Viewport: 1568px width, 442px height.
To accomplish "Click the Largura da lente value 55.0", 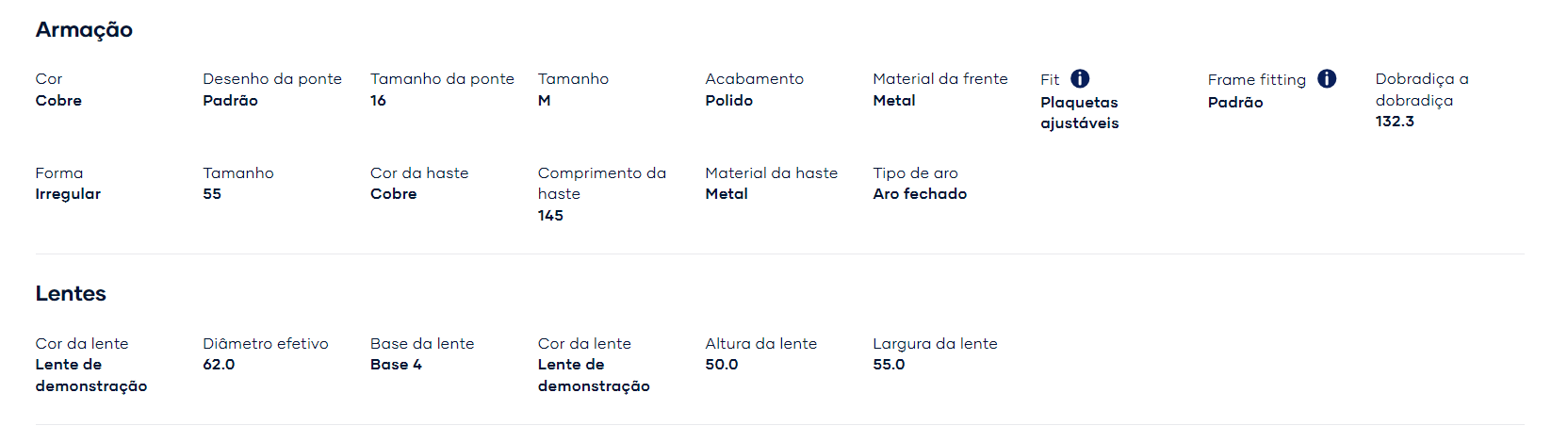I will click(x=889, y=365).
